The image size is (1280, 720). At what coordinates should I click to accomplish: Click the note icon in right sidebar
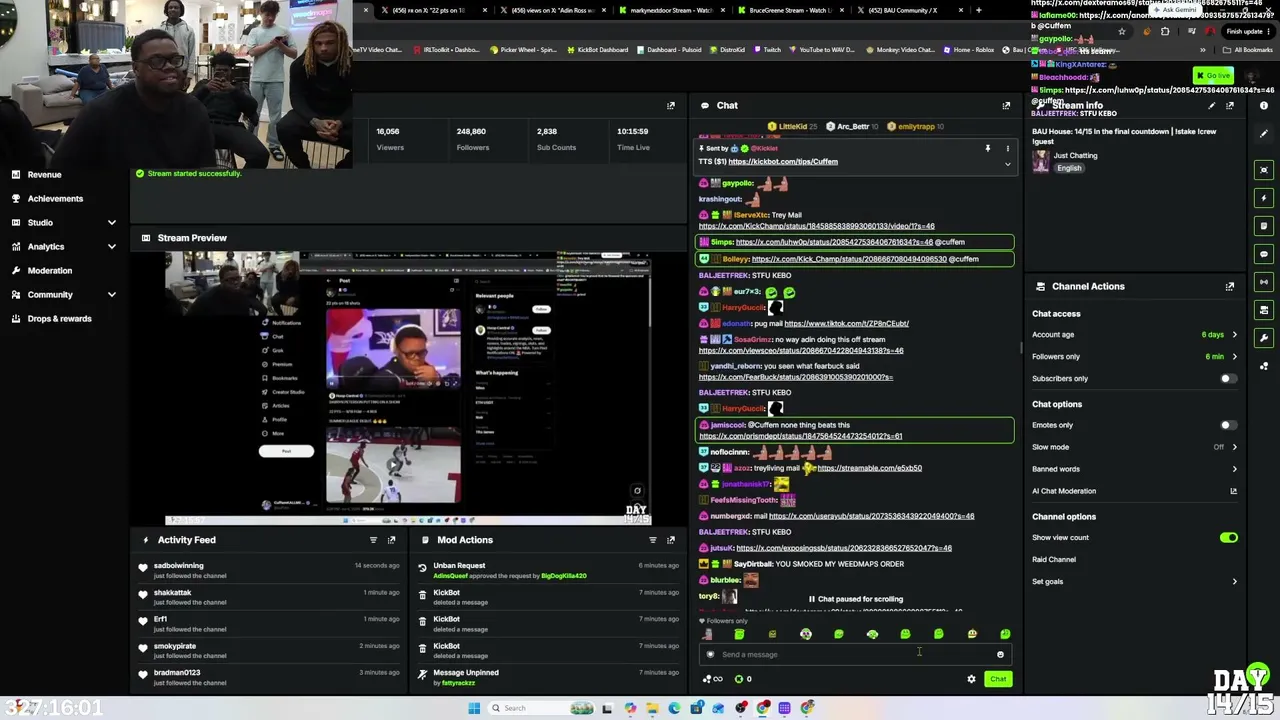[1264, 226]
